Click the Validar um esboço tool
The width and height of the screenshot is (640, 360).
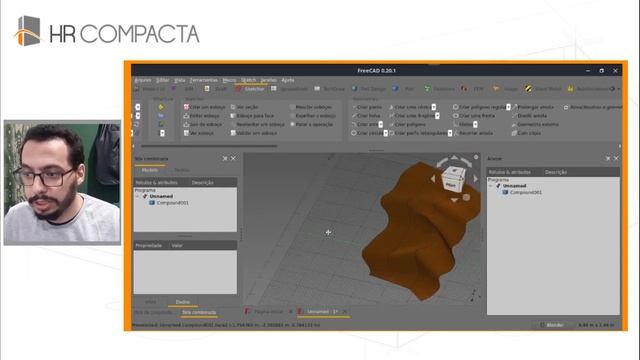click(253, 133)
